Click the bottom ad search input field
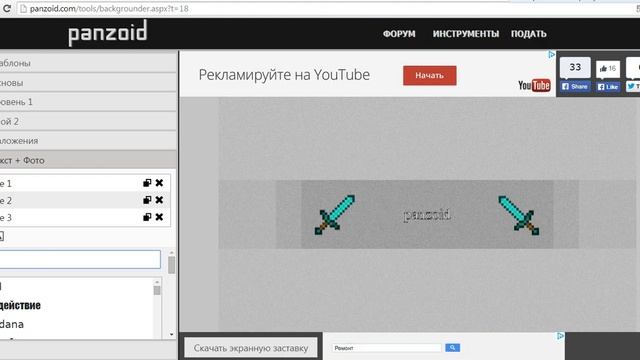 click(x=386, y=348)
